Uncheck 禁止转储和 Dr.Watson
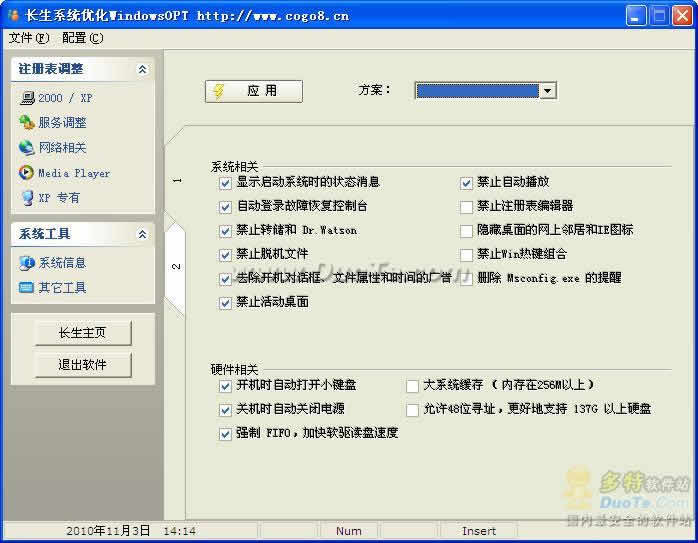Image resolution: width=698 pixels, height=543 pixels. pyautogui.click(x=226, y=231)
